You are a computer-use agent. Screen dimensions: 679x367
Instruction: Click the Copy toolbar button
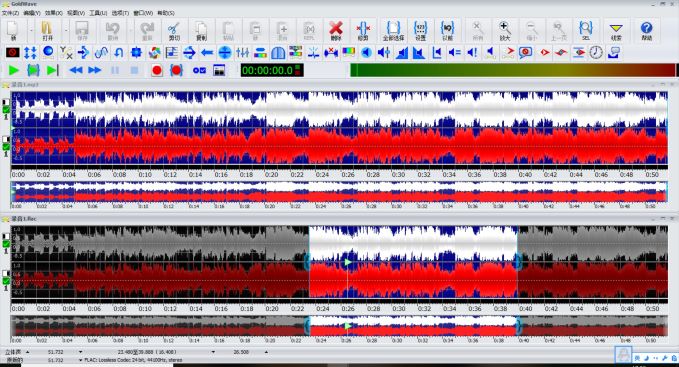(x=201, y=31)
